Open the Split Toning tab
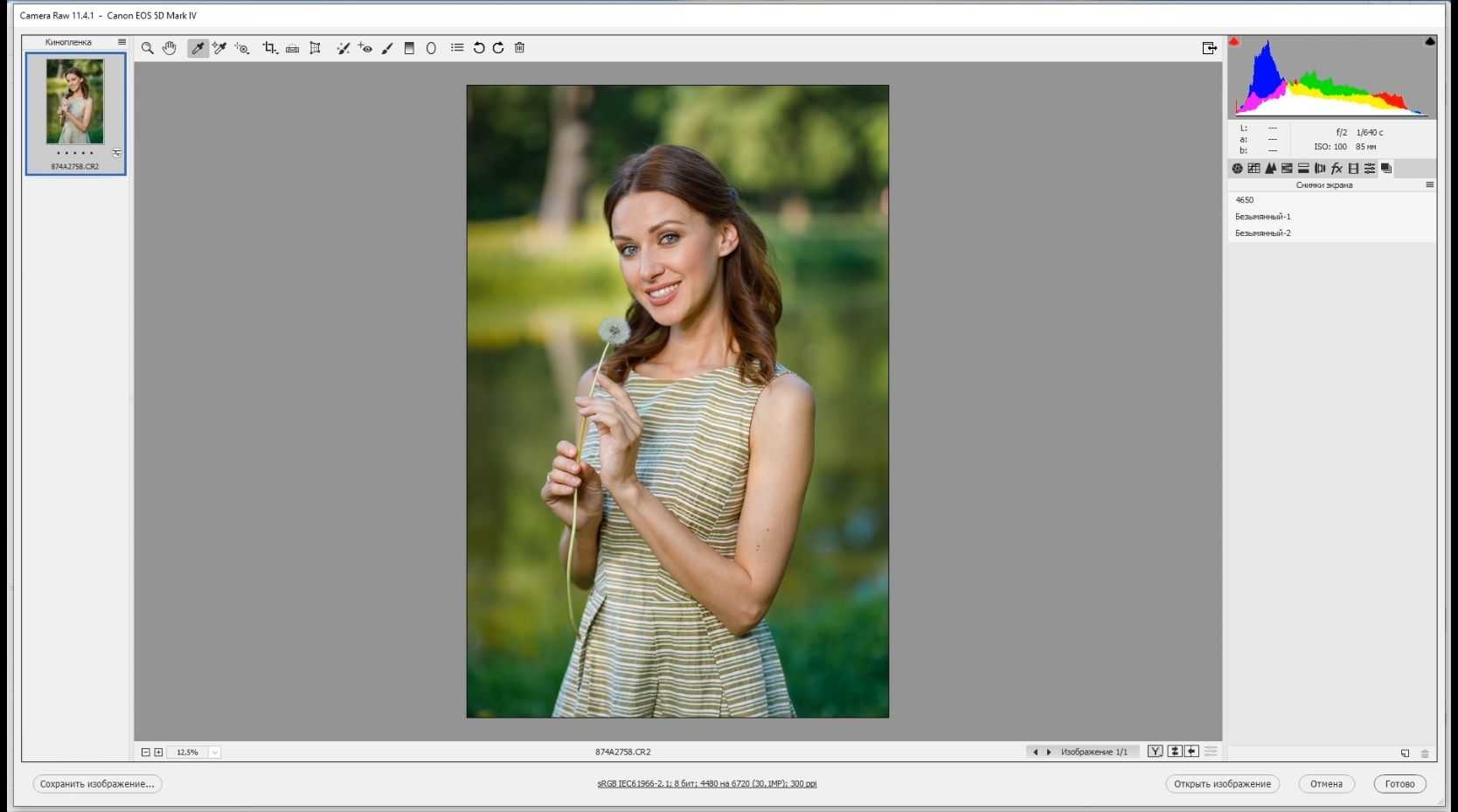Viewport: 1458px width, 812px height. (1303, 168)
